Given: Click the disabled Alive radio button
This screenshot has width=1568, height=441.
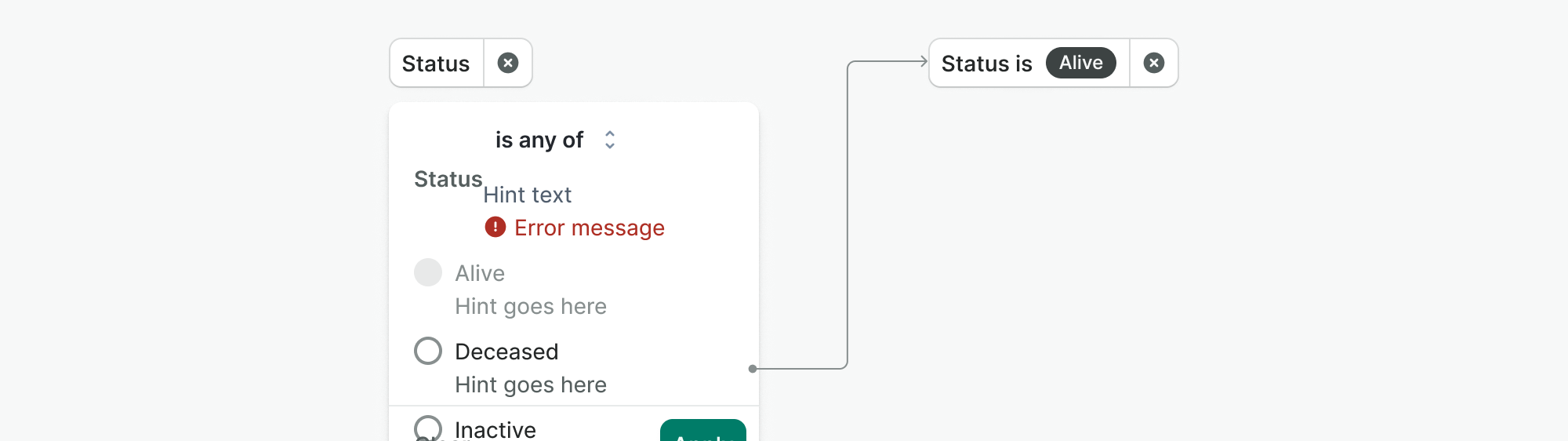Looking at the screenshot, I should point(428,272).
